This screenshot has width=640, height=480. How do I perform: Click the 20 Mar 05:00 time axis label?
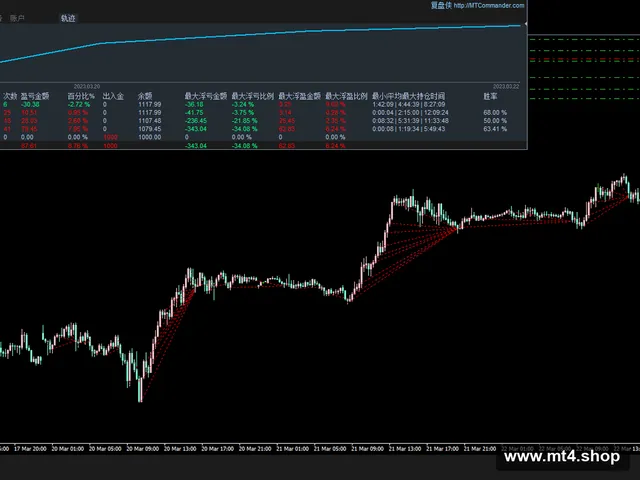click(105, 449)
